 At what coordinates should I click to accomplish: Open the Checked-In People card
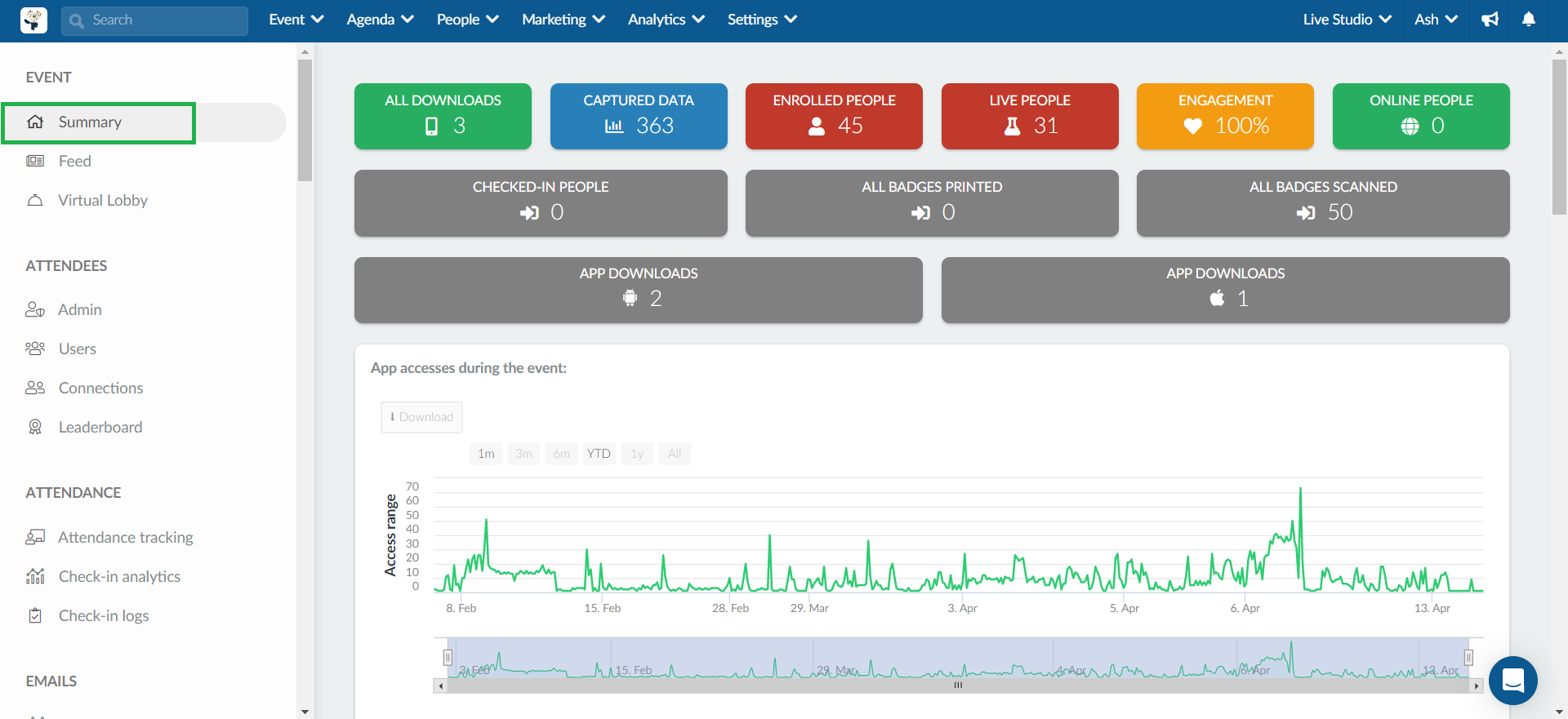pos(541,203)
